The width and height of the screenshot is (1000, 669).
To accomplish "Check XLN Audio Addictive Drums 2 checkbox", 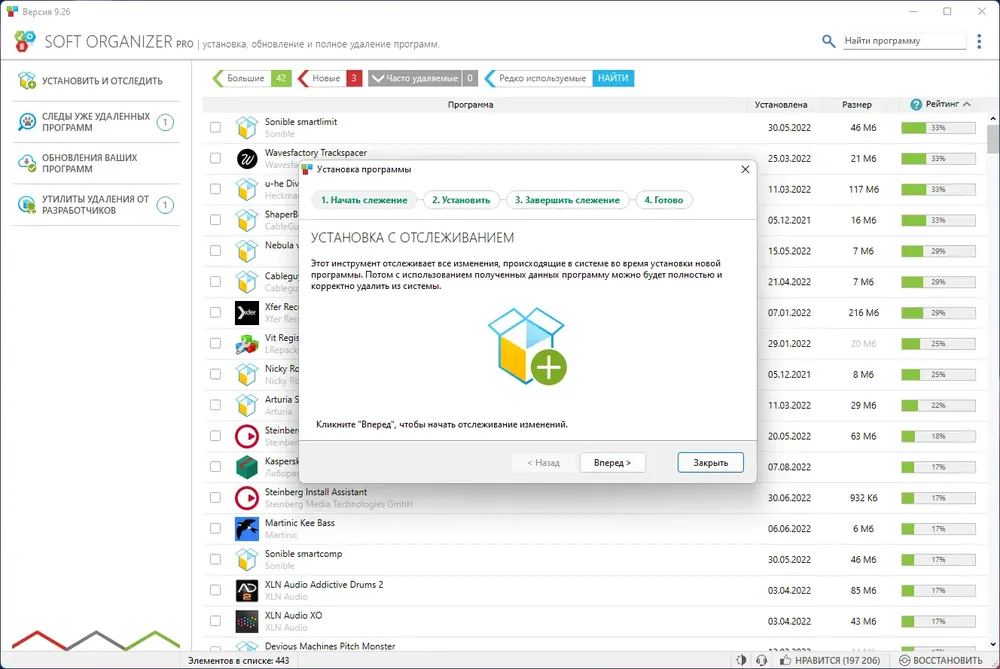I will (216, 591).
